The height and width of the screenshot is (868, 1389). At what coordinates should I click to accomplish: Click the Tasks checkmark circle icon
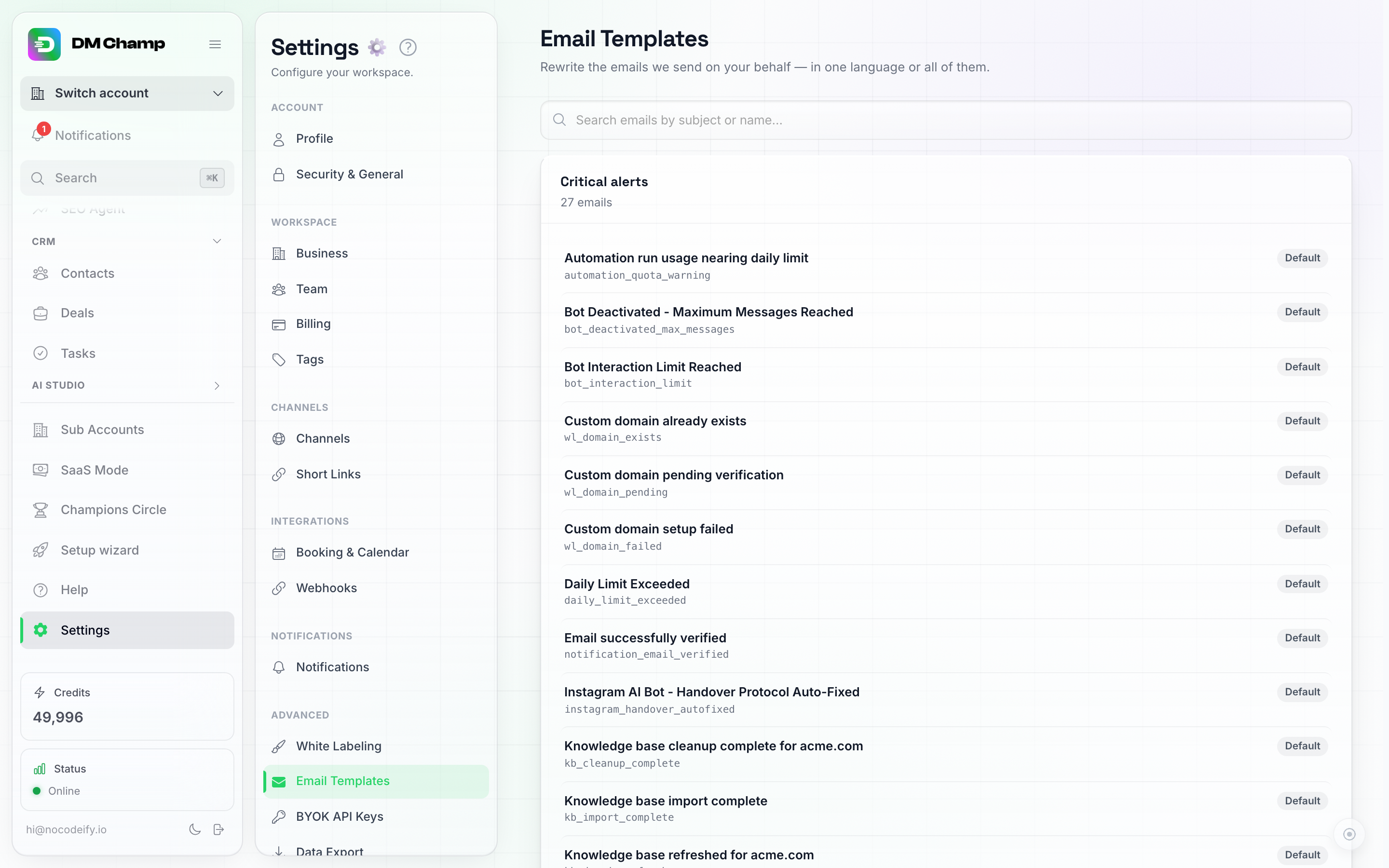point(40,353)
